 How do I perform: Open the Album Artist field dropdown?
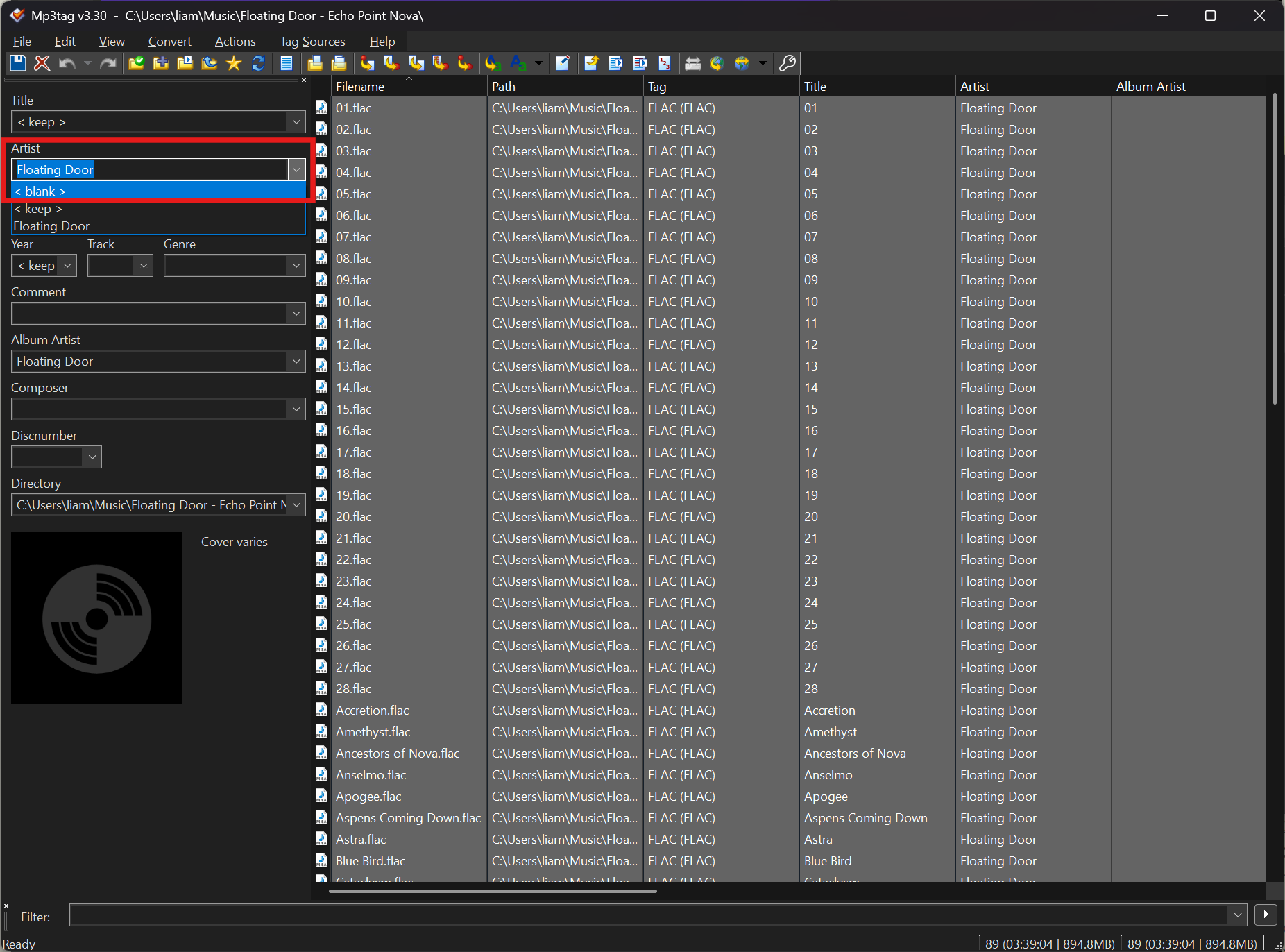(296, 362)
